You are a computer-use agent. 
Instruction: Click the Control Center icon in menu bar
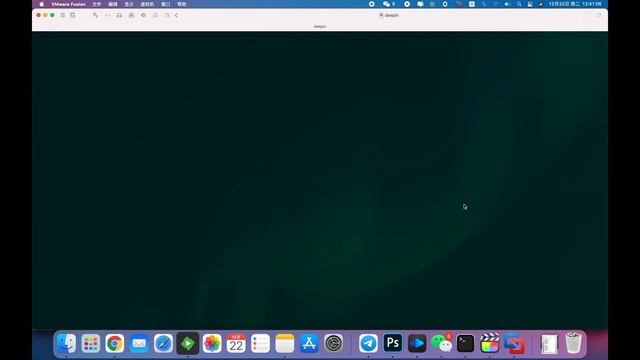530,4
